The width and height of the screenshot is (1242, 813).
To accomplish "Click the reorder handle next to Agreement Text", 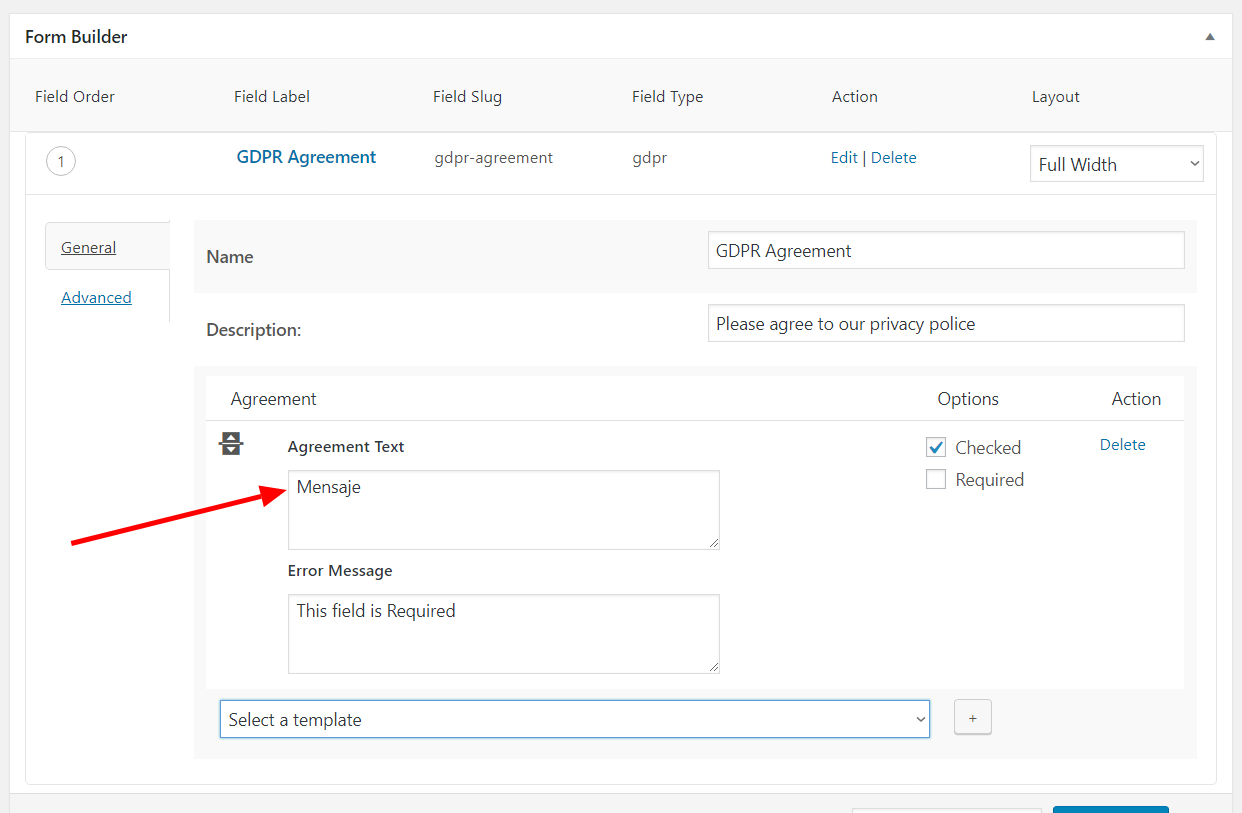I will point(231,443).
